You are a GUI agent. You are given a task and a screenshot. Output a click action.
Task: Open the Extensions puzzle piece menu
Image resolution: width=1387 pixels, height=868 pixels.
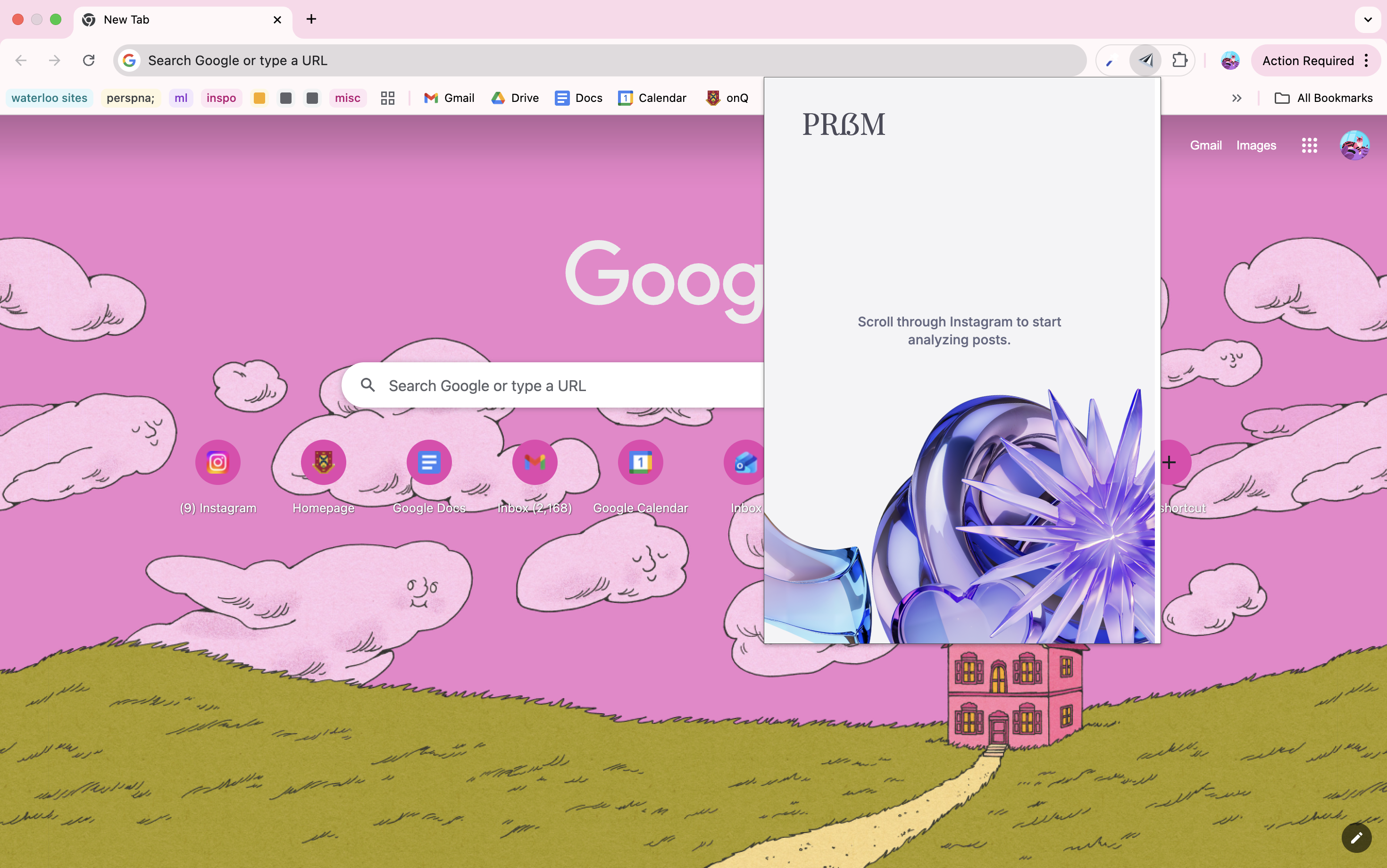(1179, 60)
